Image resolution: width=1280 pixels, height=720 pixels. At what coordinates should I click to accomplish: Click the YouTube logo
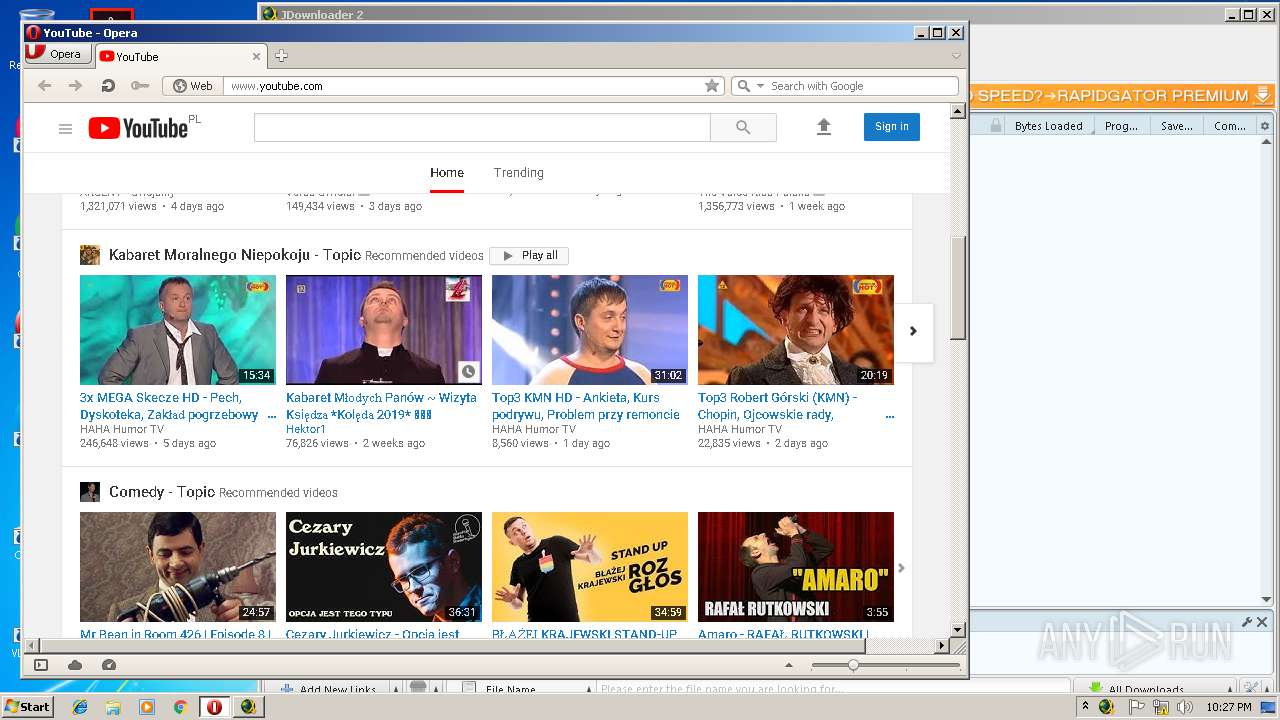[138, 128]
